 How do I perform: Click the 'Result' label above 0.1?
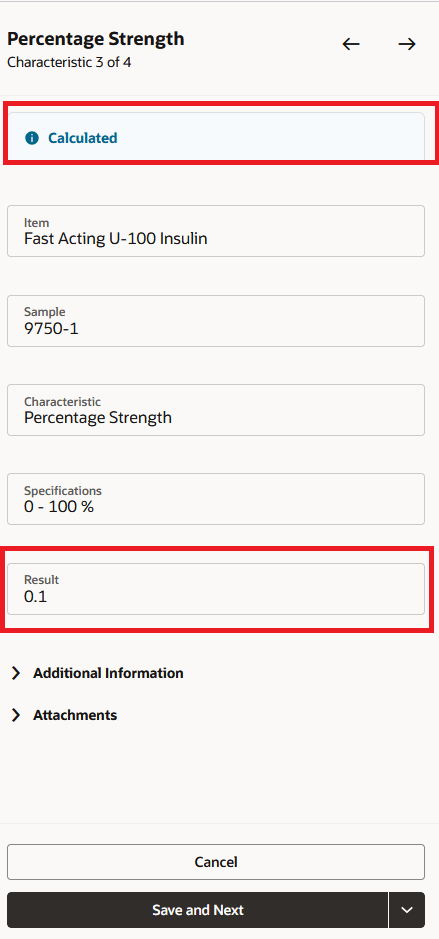pyautogui.click(x=41, y=580)
